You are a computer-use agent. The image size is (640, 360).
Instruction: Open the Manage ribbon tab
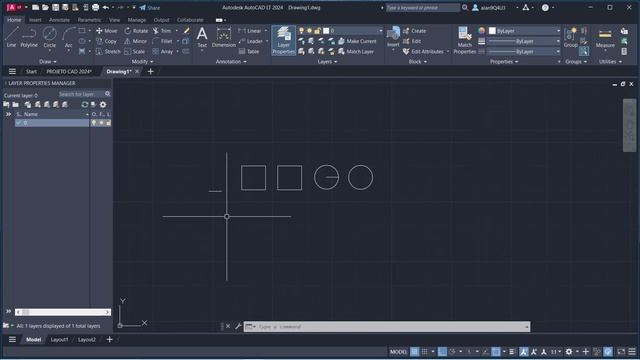pyautogui.click(x=137, y=20)
